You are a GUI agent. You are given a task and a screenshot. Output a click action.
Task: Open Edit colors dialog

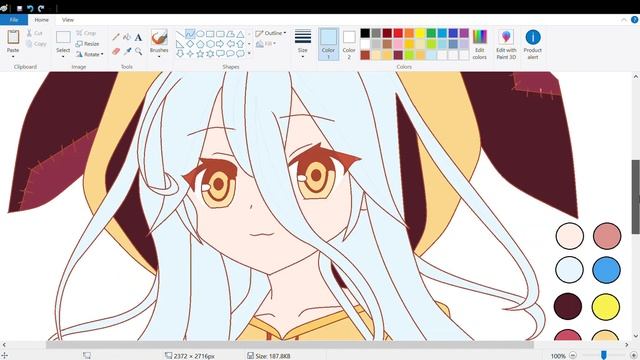(x=480, y=44)
